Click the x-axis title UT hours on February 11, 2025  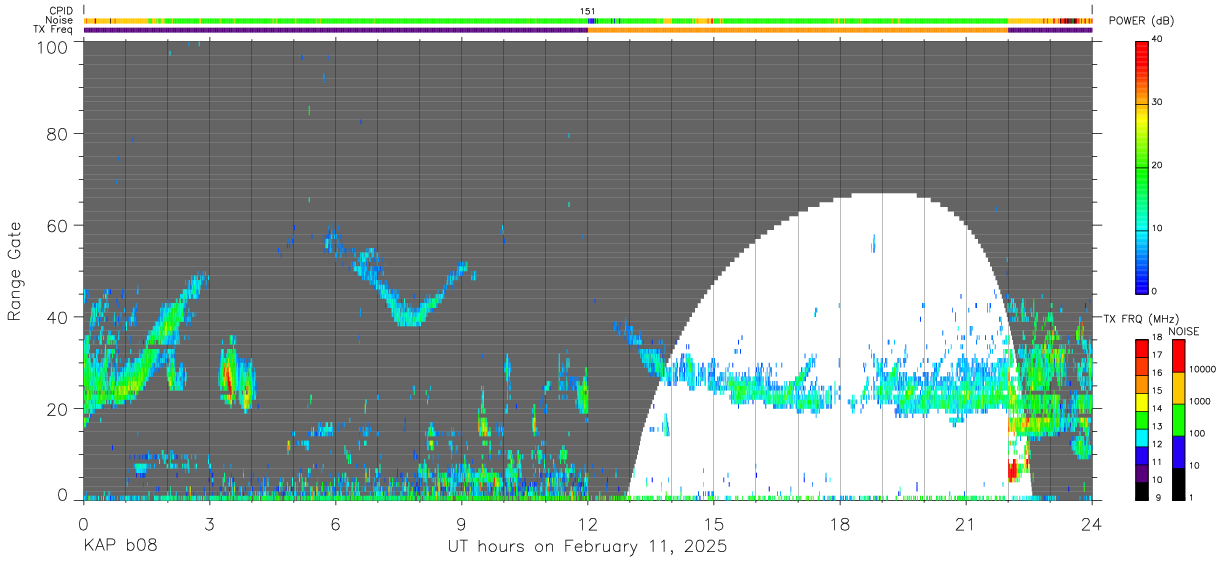[x=587, y=547]
